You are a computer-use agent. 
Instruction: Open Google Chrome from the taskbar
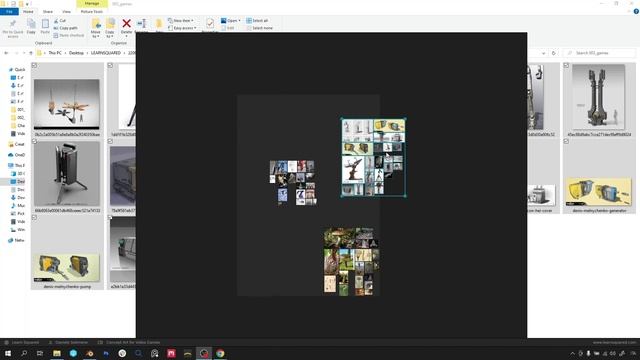tap(220, 353)
